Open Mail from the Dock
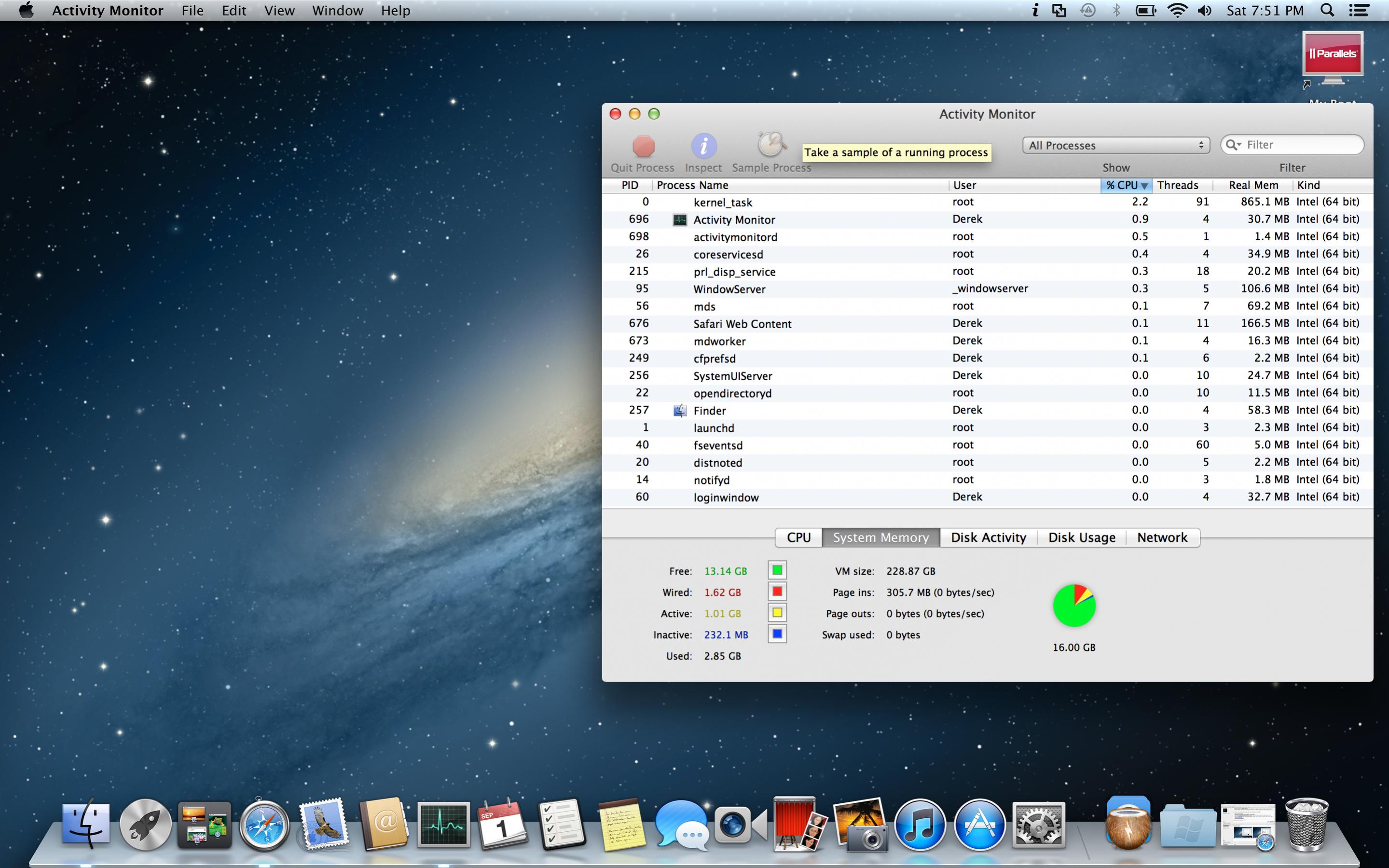 pyautogui.click(x=323, y=825)
